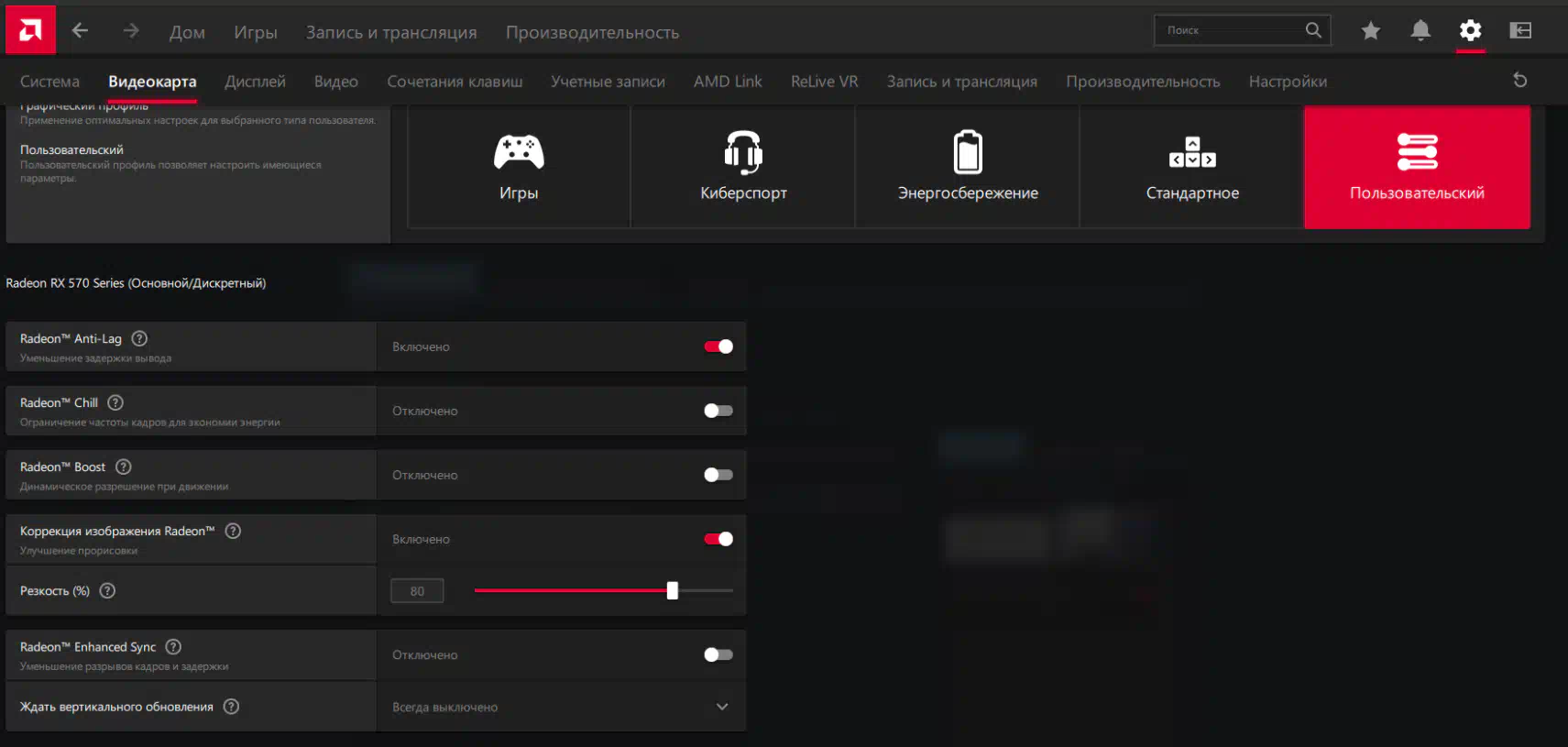
Task: Switch to the Дисплей tab
Action: point(255,82)
